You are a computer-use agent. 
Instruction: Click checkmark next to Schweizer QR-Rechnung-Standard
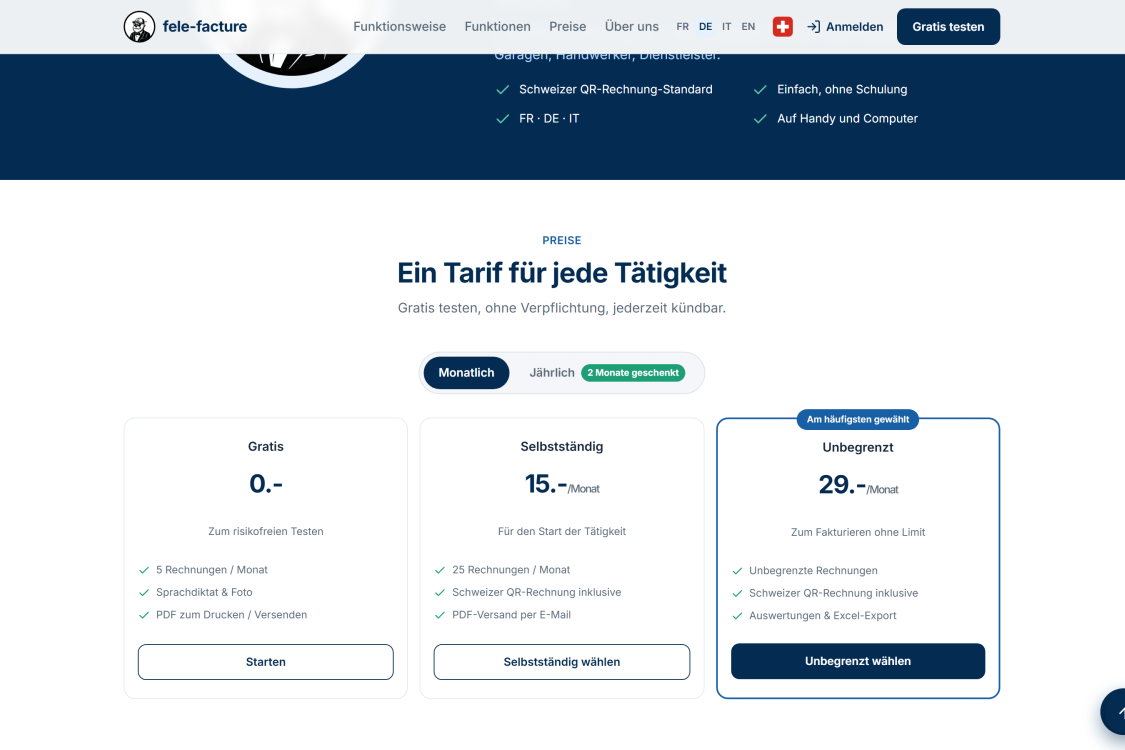click(503, 90)
